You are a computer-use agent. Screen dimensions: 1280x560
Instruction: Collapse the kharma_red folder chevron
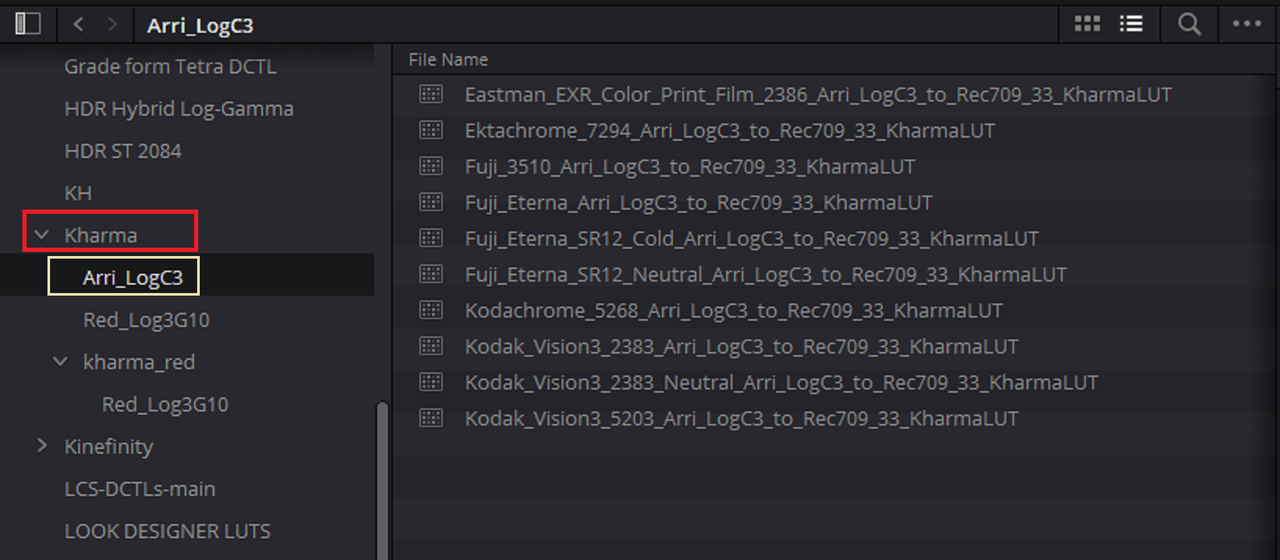click(x=60, y=361)
